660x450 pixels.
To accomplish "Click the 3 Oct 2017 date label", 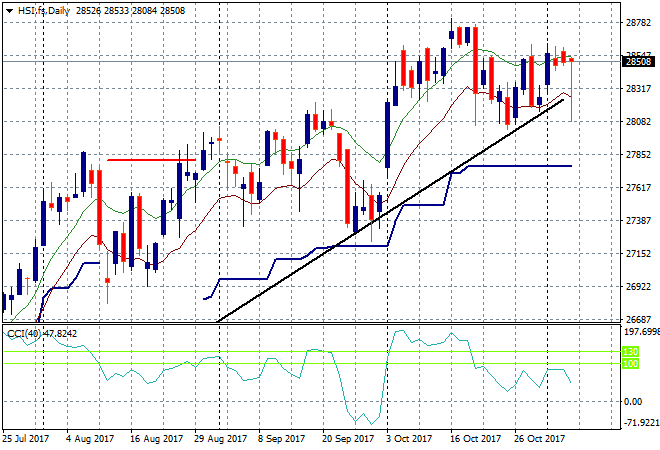I will click(409, 439).
